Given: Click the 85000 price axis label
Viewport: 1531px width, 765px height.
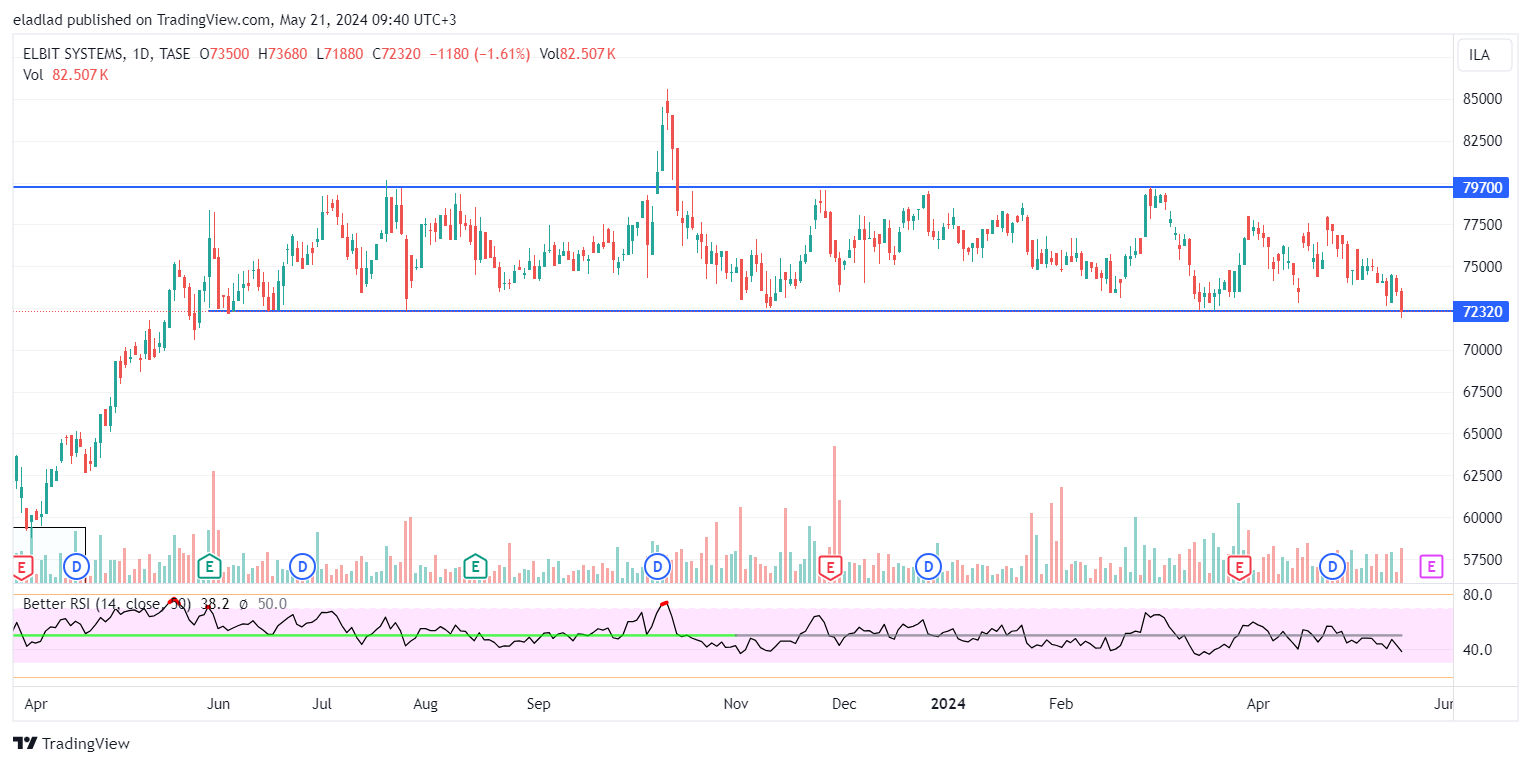Looking at the screenshot, I should 1482,99.
